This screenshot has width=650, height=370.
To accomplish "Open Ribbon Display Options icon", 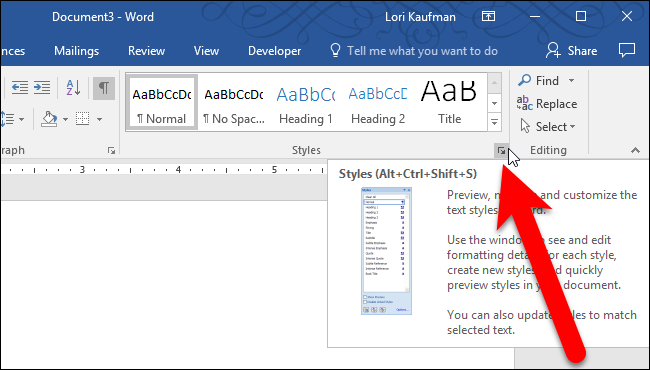I will click(488, 17).
